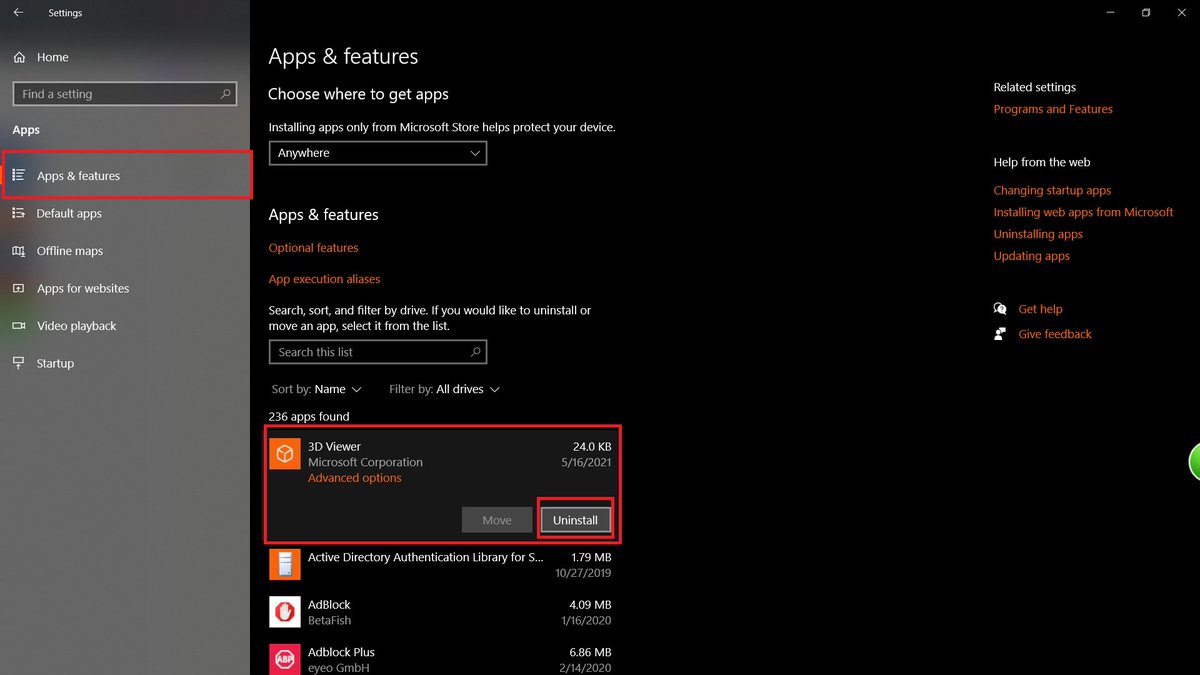Open the App execution aliases link
This screenshot has width=1200, height=675.
coord(324,279)
